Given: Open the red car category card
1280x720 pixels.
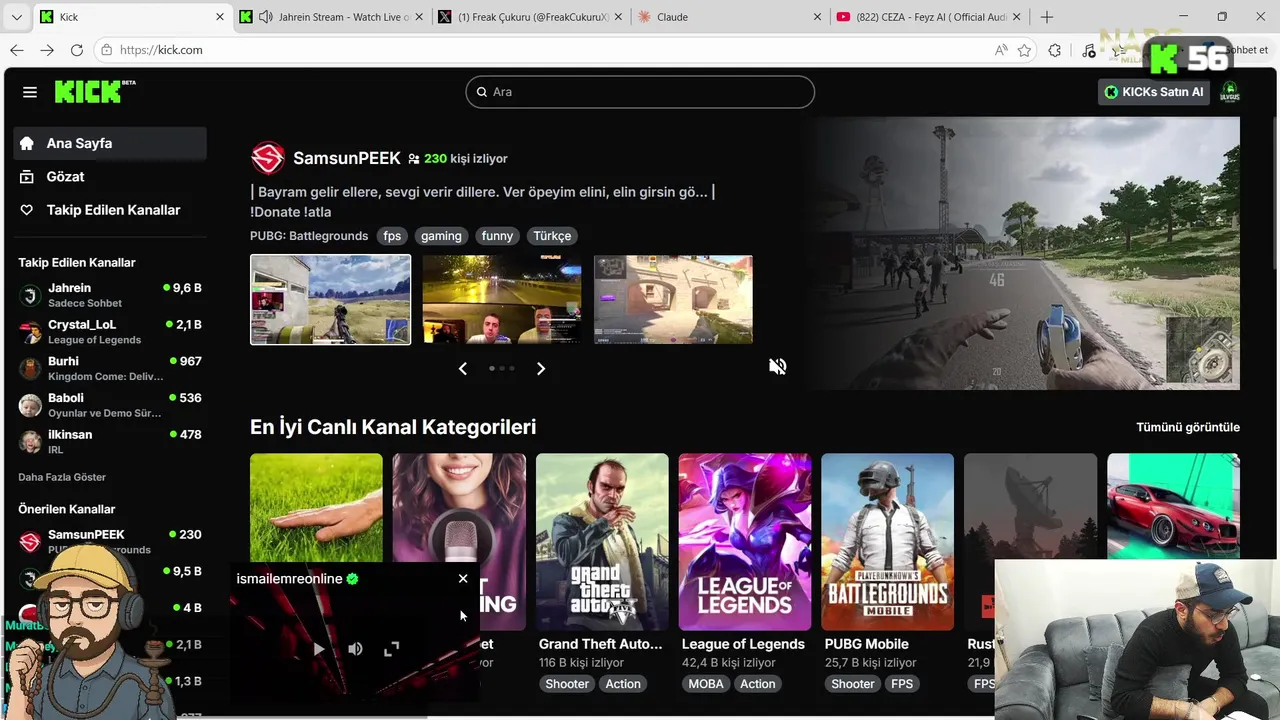Looking at the screenshot, I should [1174, 507].
